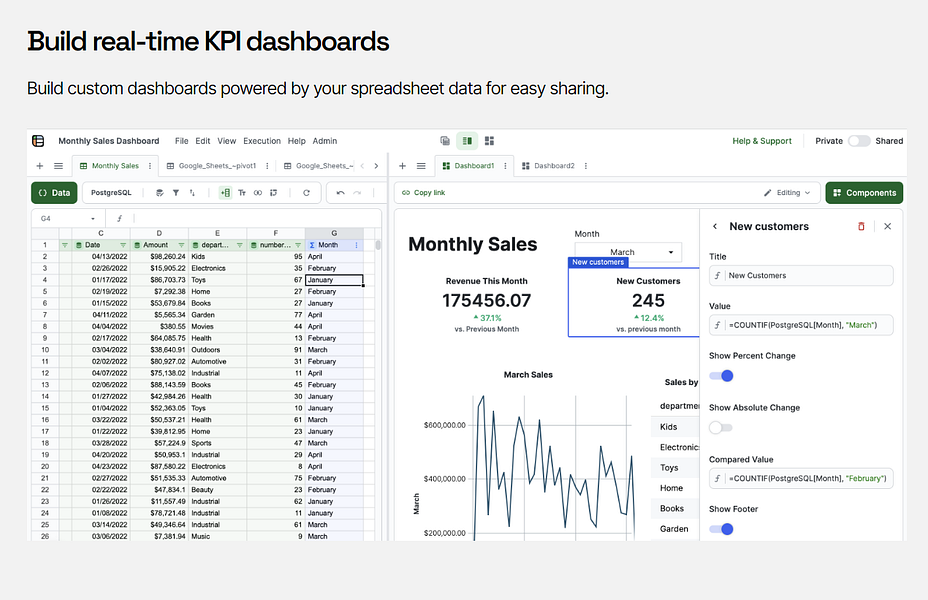Open the Month dropdown showing March

[x=628, y=252]
